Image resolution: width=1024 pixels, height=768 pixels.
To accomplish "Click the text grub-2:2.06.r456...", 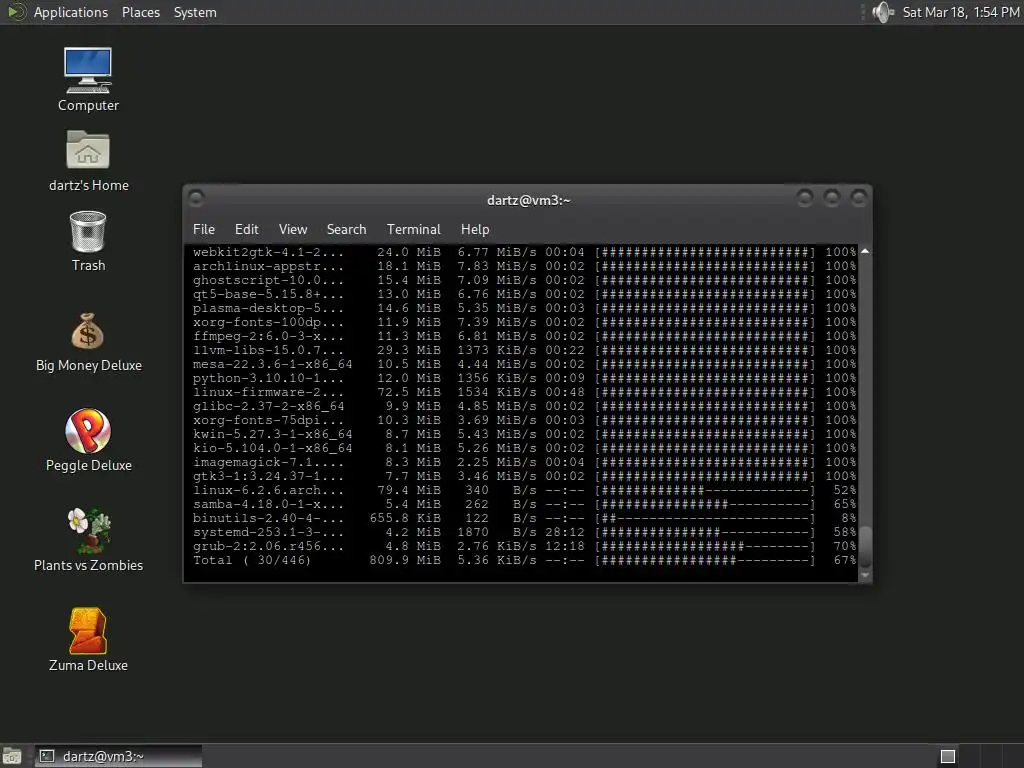I will tap(268, 547).
